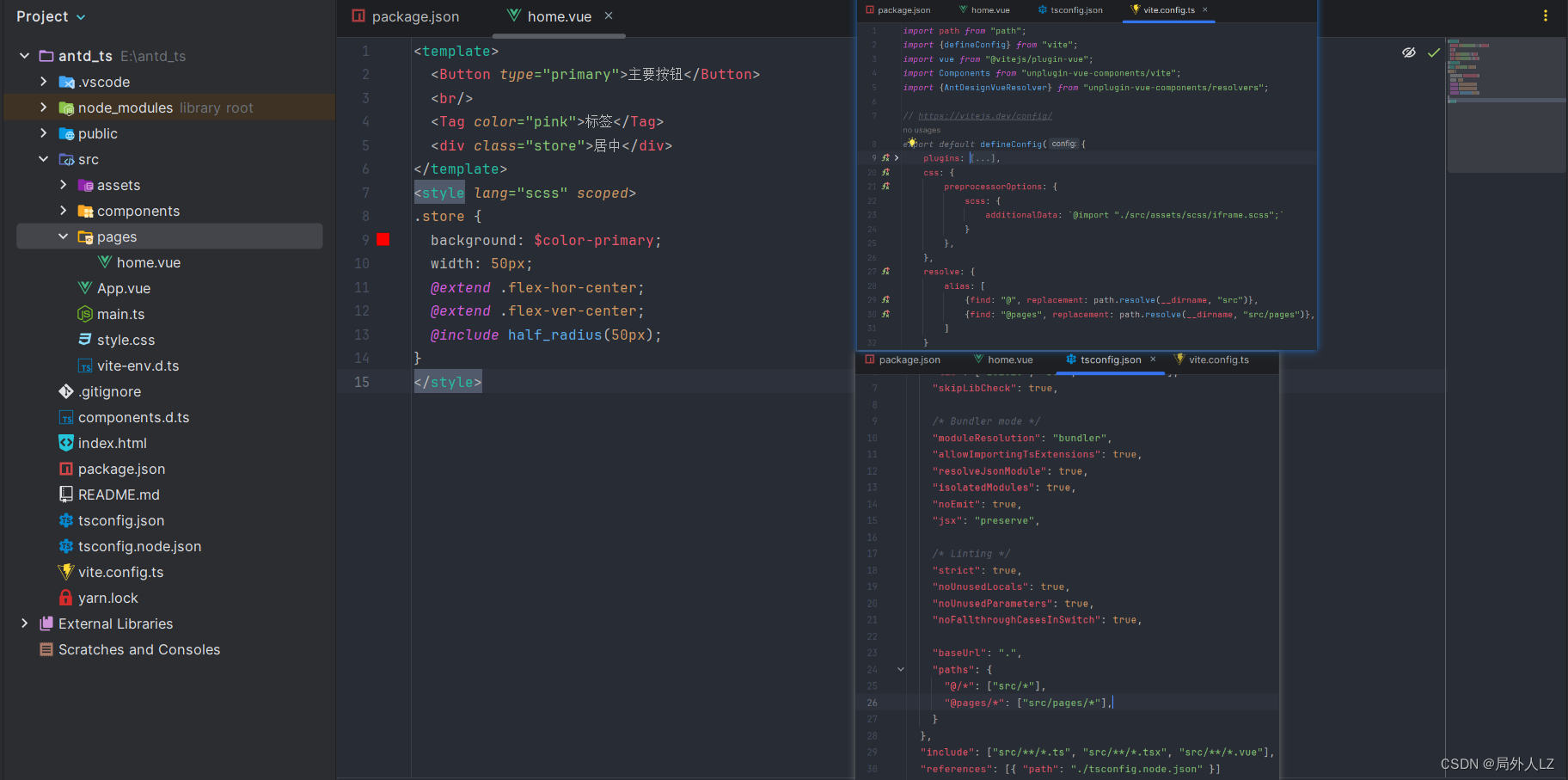The height and width of the screenshot is (780, 1568).
Task: Open the vitejs.dev/config link in comment
Action: coord(984,116)
